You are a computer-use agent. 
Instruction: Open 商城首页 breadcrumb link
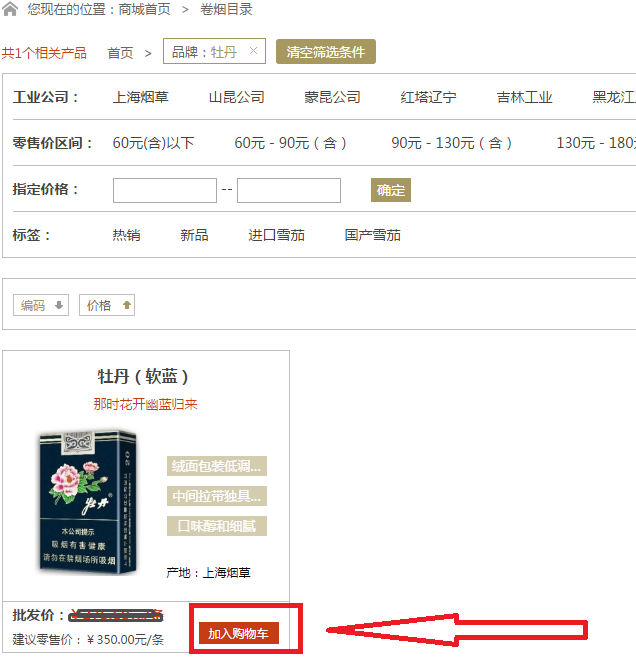point(145,9)
